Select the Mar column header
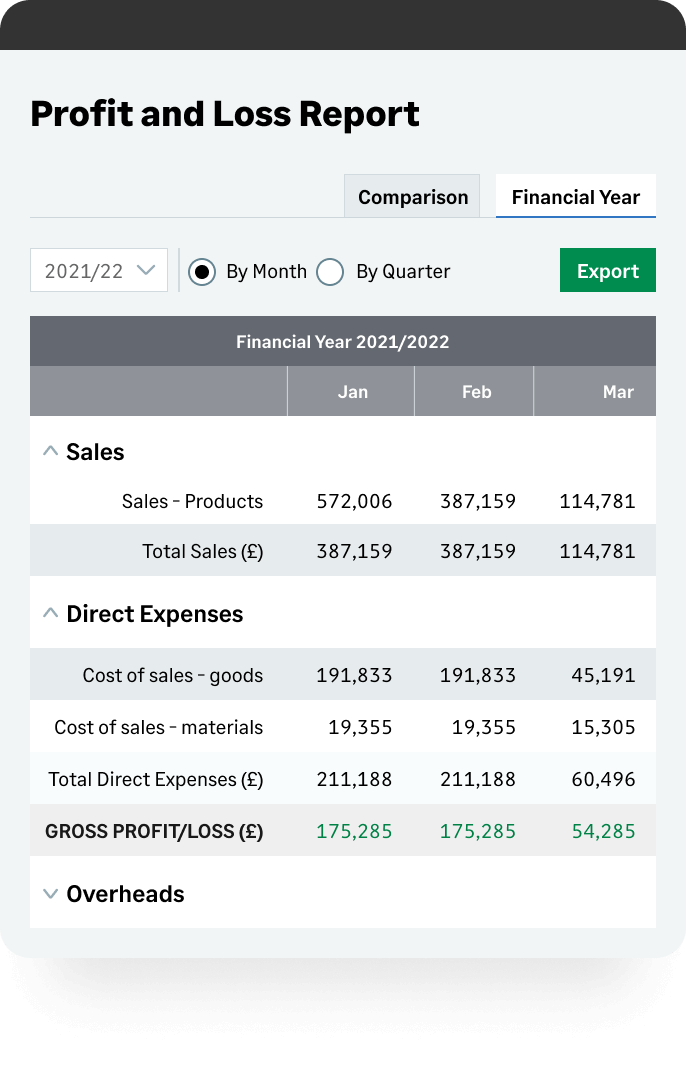This screenshot has width=686, height=1086. pos(618,391)
